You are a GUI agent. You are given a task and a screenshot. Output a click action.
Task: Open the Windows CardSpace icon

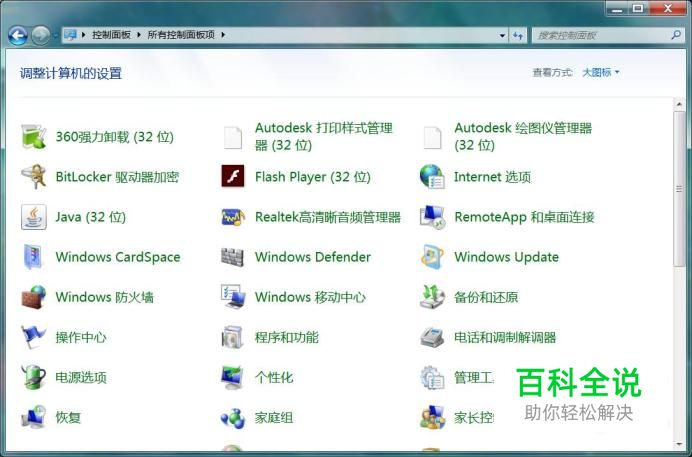coord(34,257)
